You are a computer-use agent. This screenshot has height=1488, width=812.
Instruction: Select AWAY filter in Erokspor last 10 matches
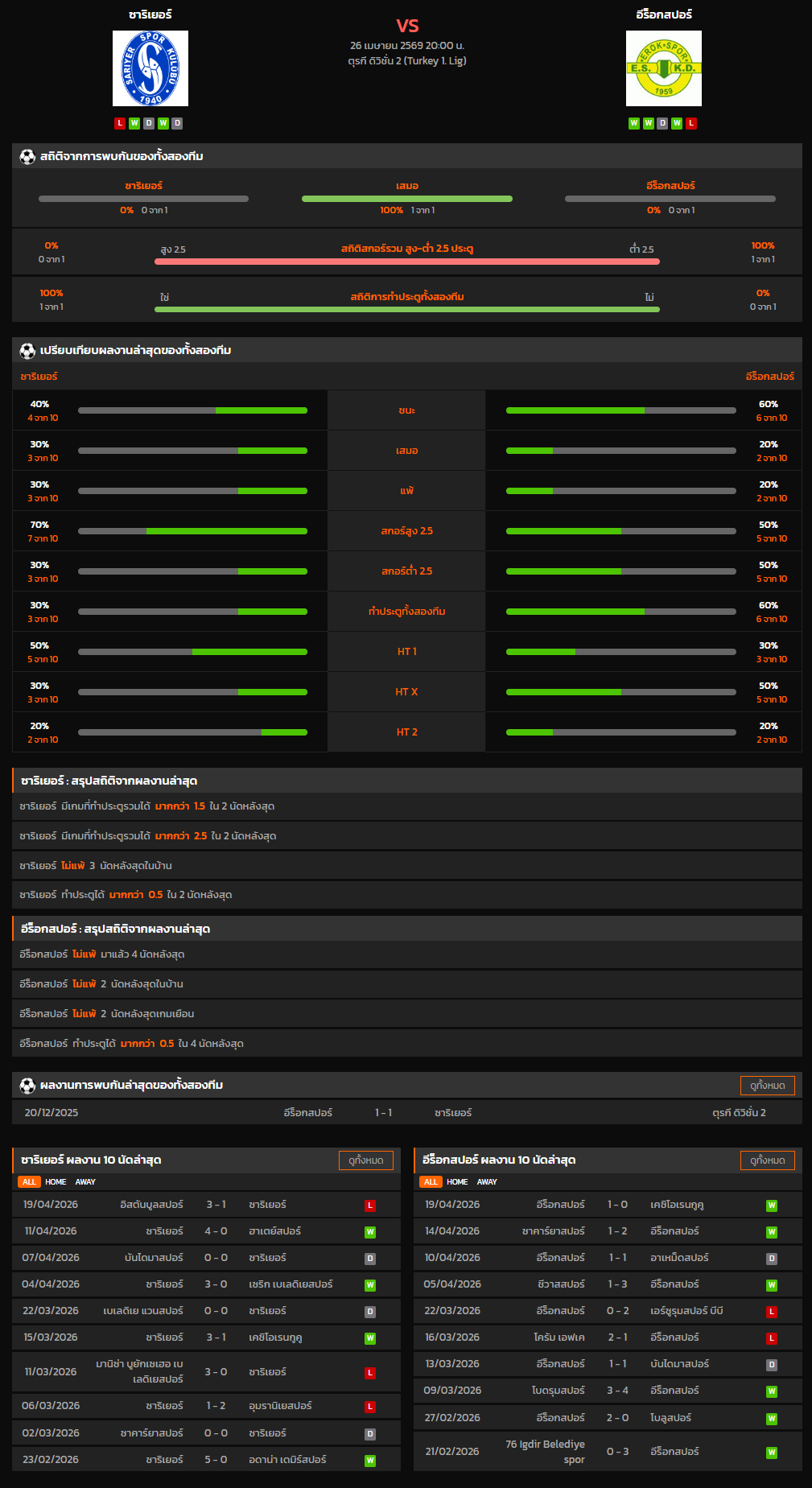(487, 1182)
